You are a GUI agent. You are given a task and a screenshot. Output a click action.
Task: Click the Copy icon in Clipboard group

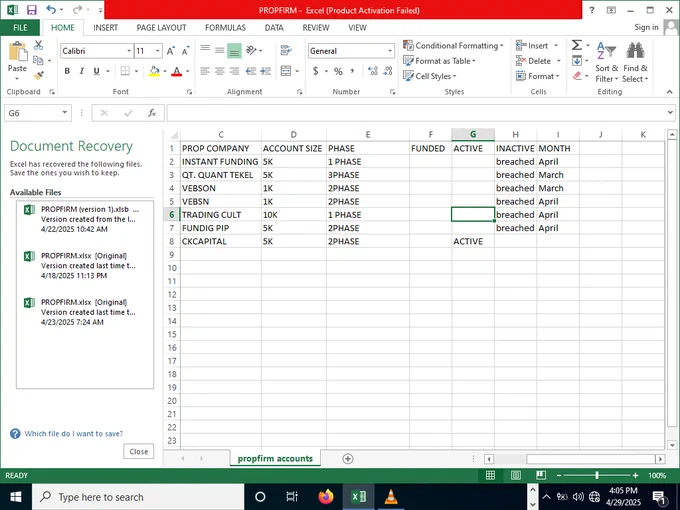click(x=39, y=60)
